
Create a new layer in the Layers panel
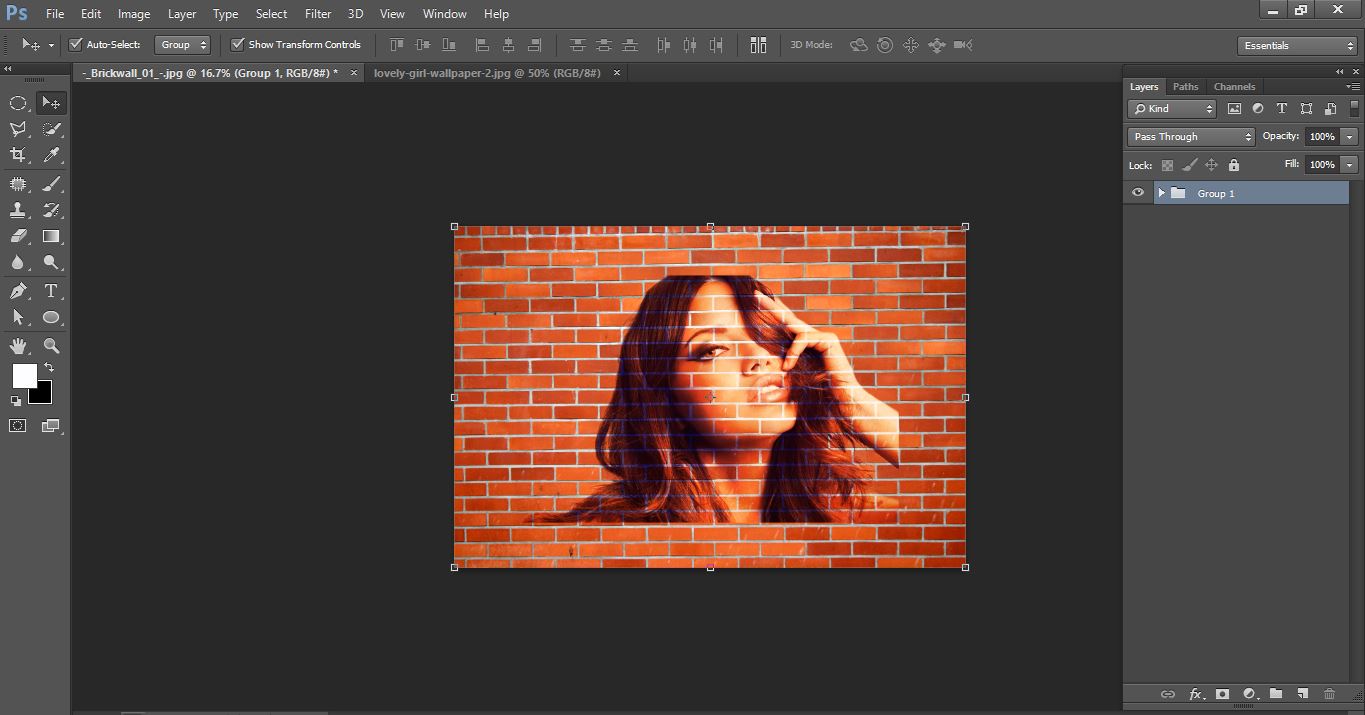coord(1303,693)
